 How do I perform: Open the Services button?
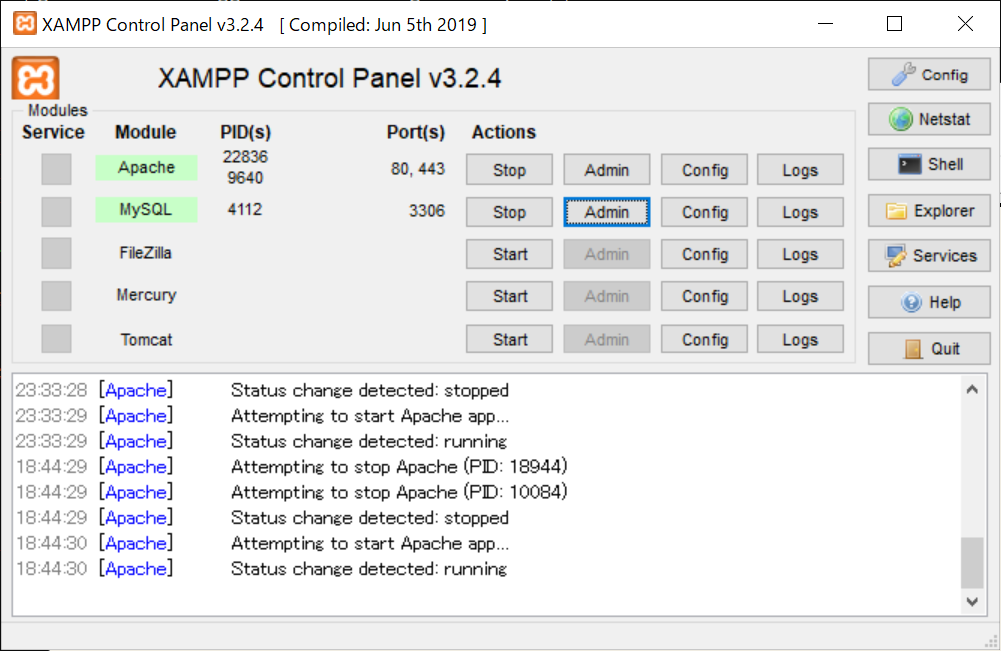point(929,255)
